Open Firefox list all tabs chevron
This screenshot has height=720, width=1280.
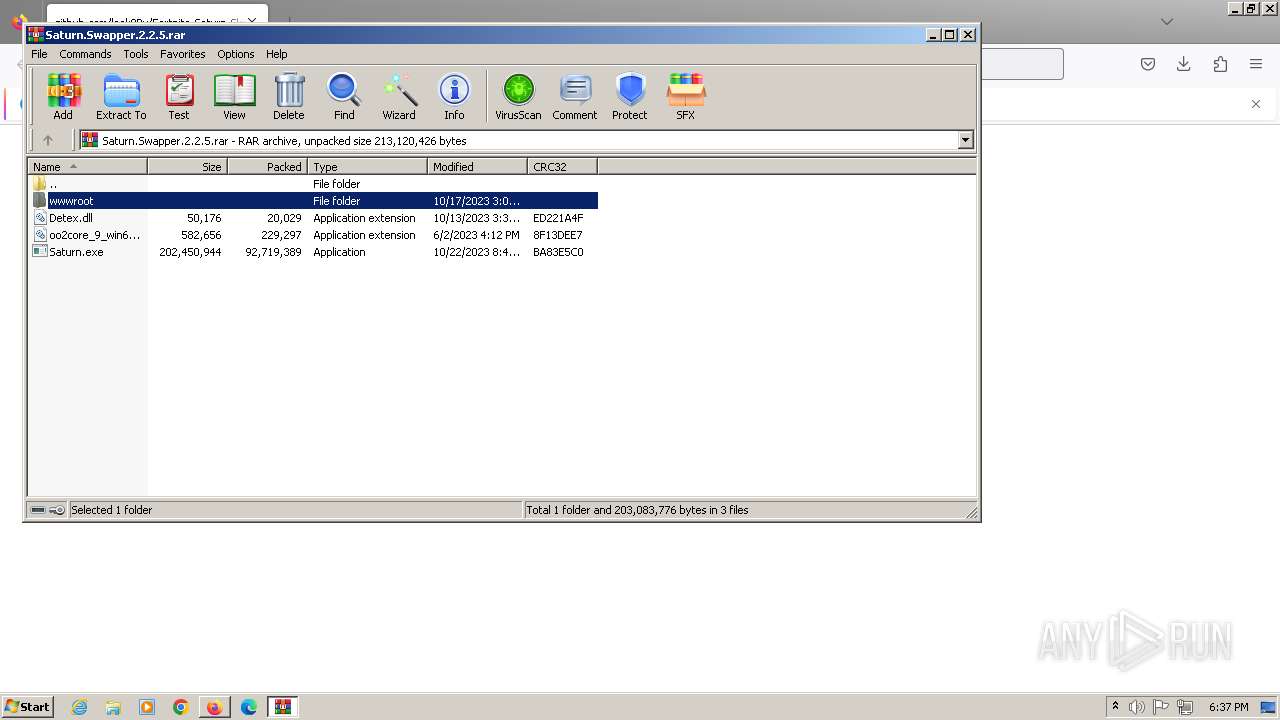pyautogui.click(x=1167, y=21)
